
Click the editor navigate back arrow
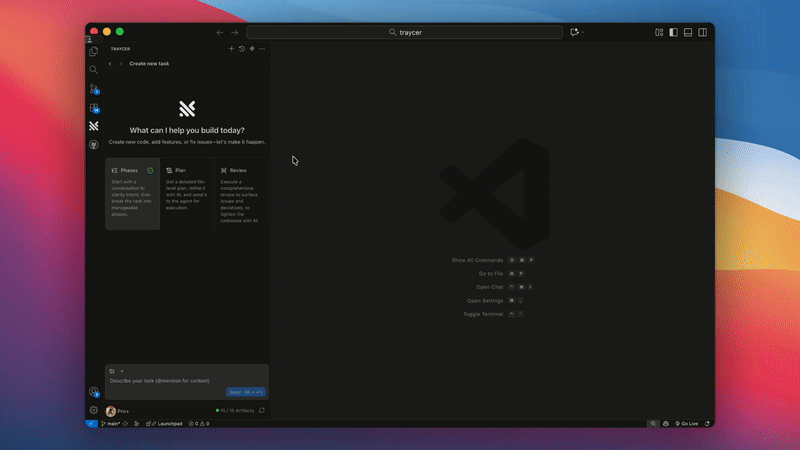220,32
